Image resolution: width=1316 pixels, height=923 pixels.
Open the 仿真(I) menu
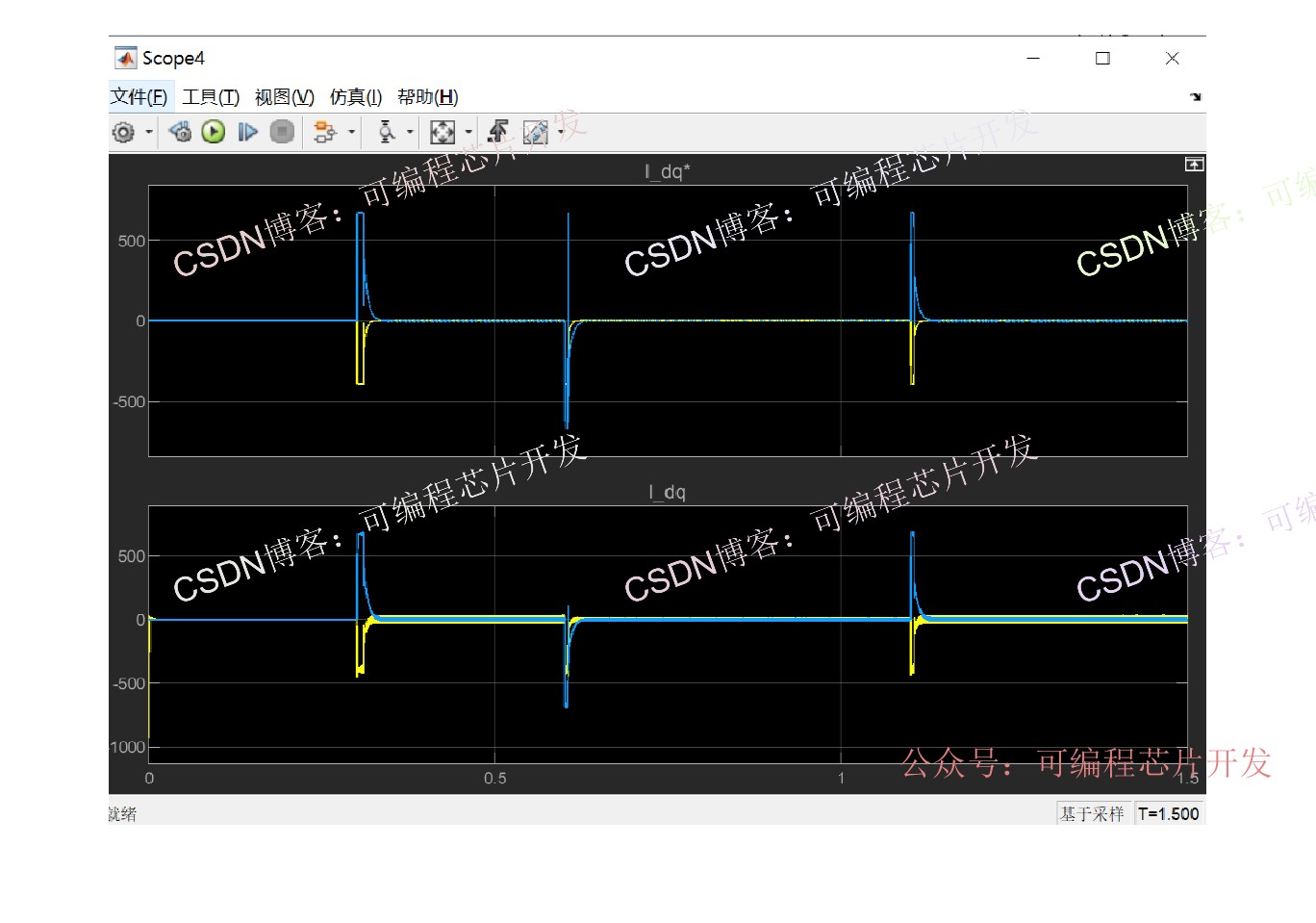356,97
